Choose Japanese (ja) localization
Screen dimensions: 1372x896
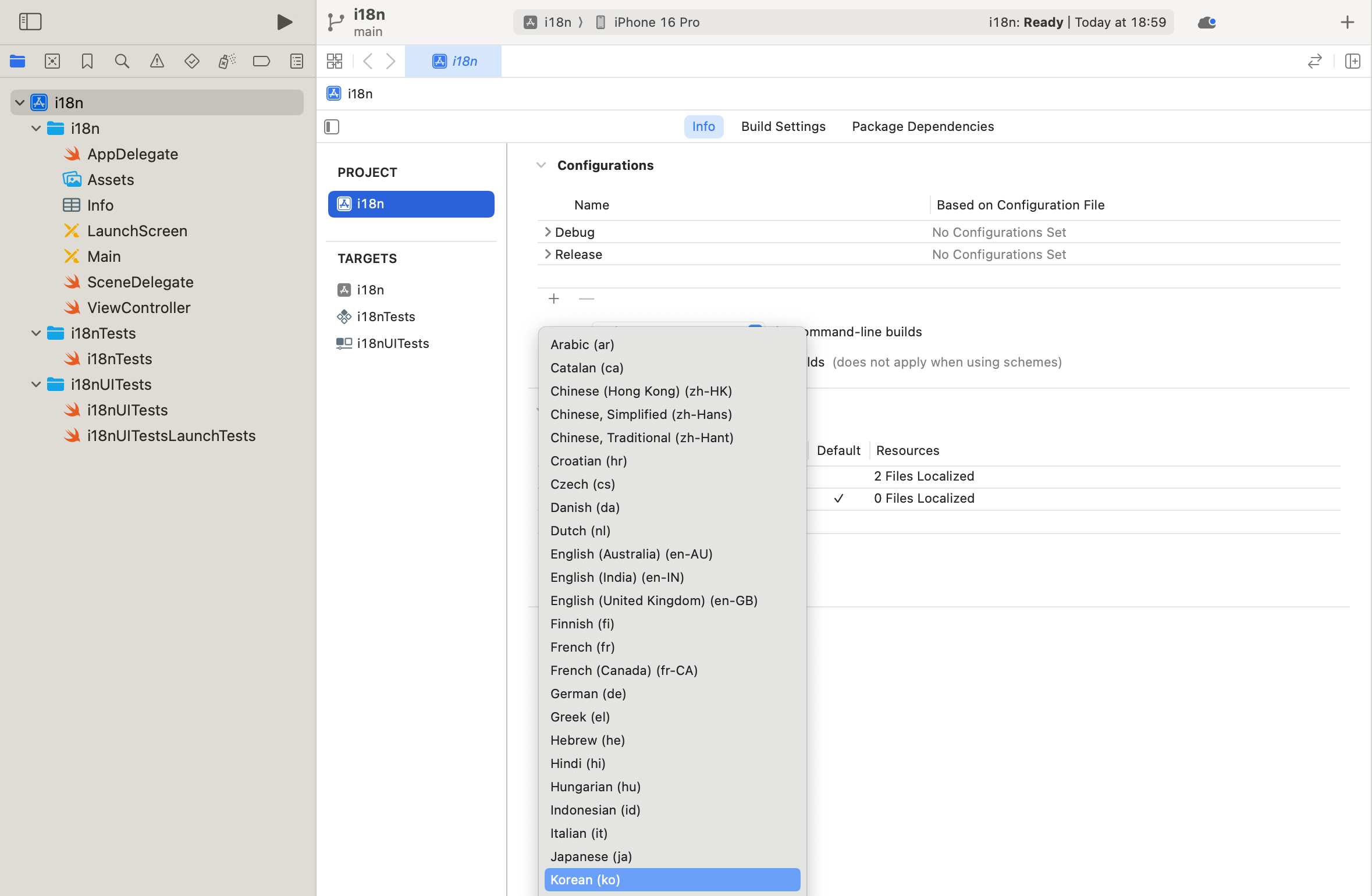point(672,856)
